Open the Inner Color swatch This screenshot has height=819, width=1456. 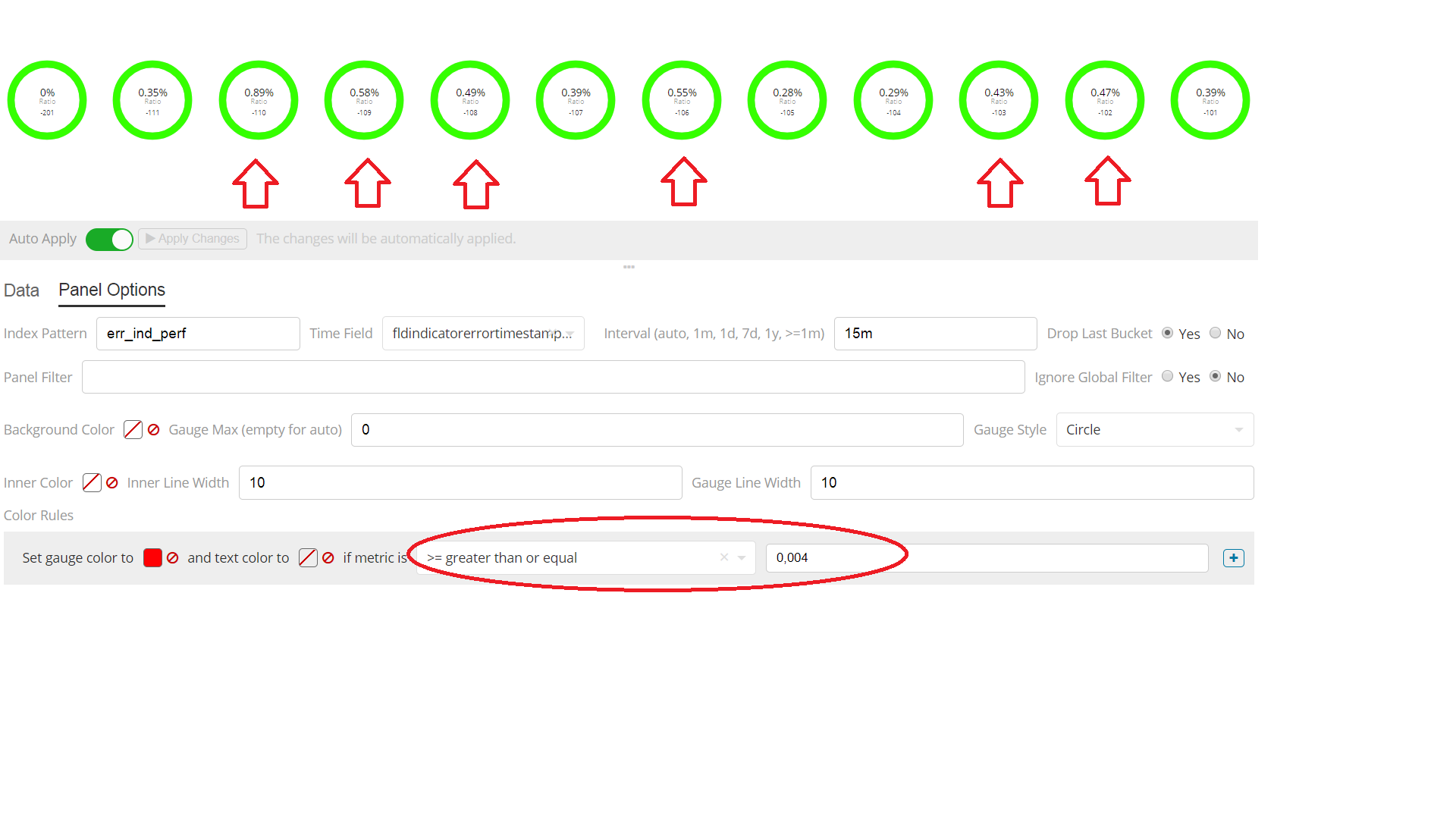(92, 483)
